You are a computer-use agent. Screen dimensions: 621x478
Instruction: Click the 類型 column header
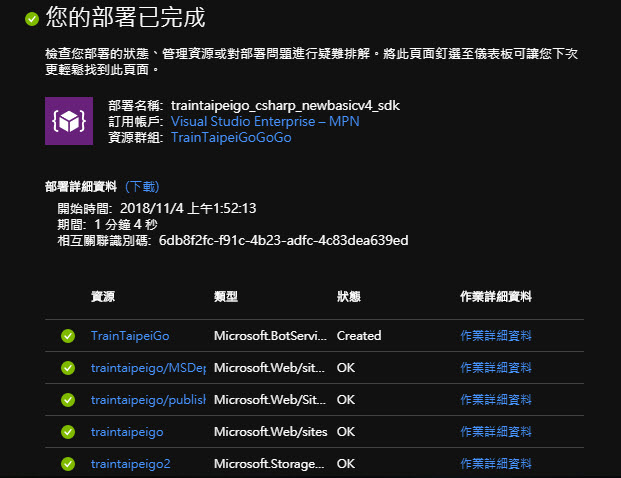click(226, 297)
